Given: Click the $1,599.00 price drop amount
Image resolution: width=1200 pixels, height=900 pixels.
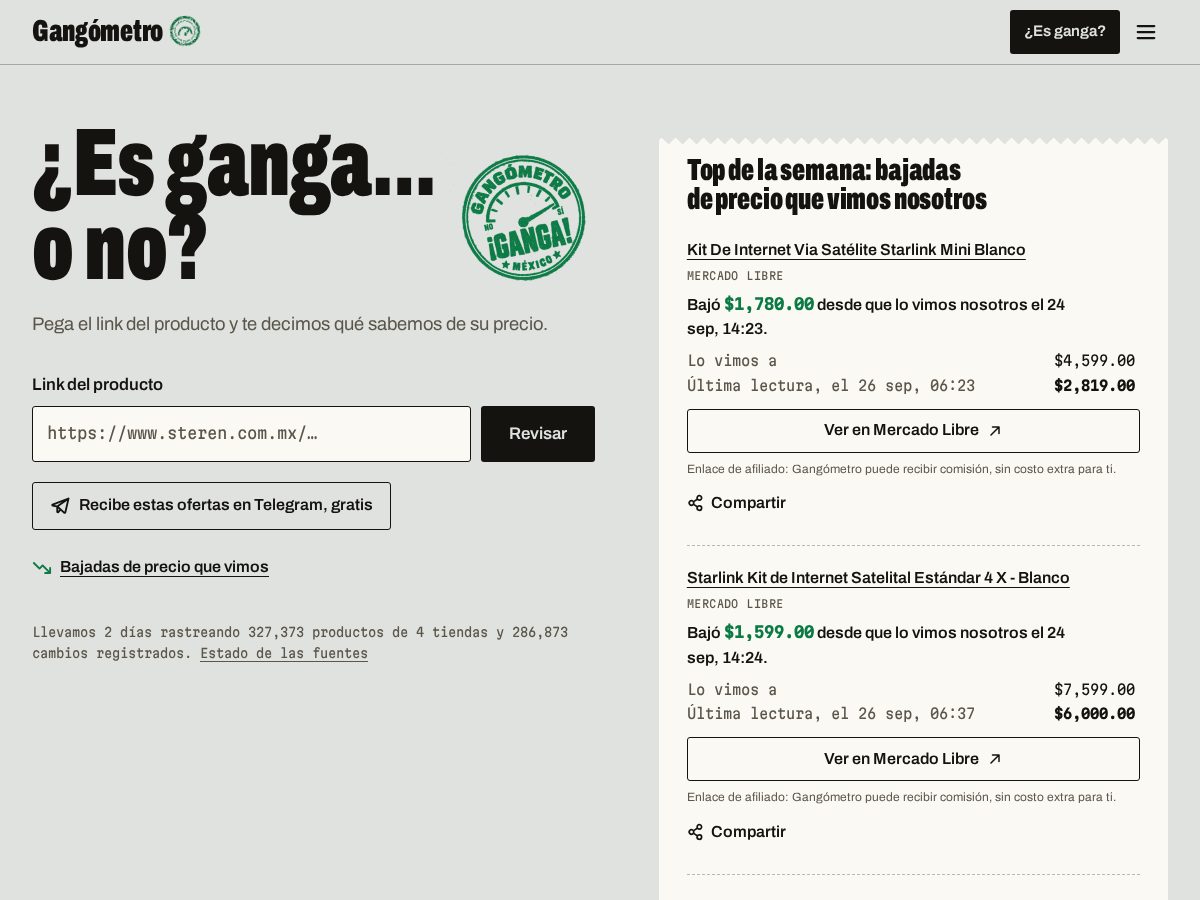Looking at the screenshot, I should tap(769, 632).
